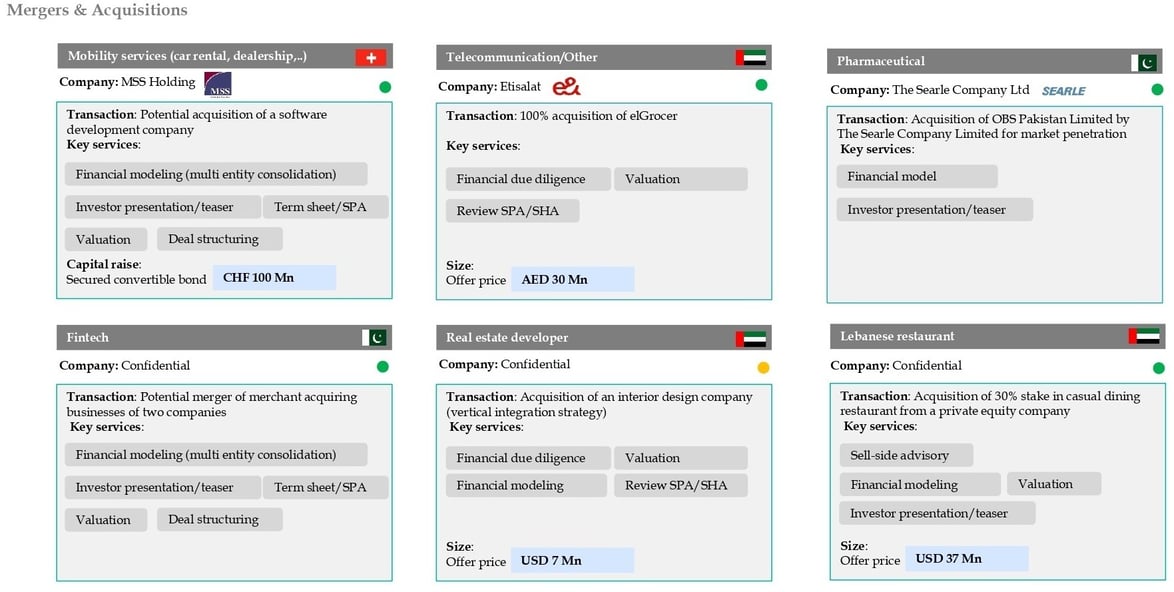Image resolution: width=1174 pixels, height=592 pixels.
Task: Click the 'Company: The Searle Company Ltd' text
Action: (930, 90)
